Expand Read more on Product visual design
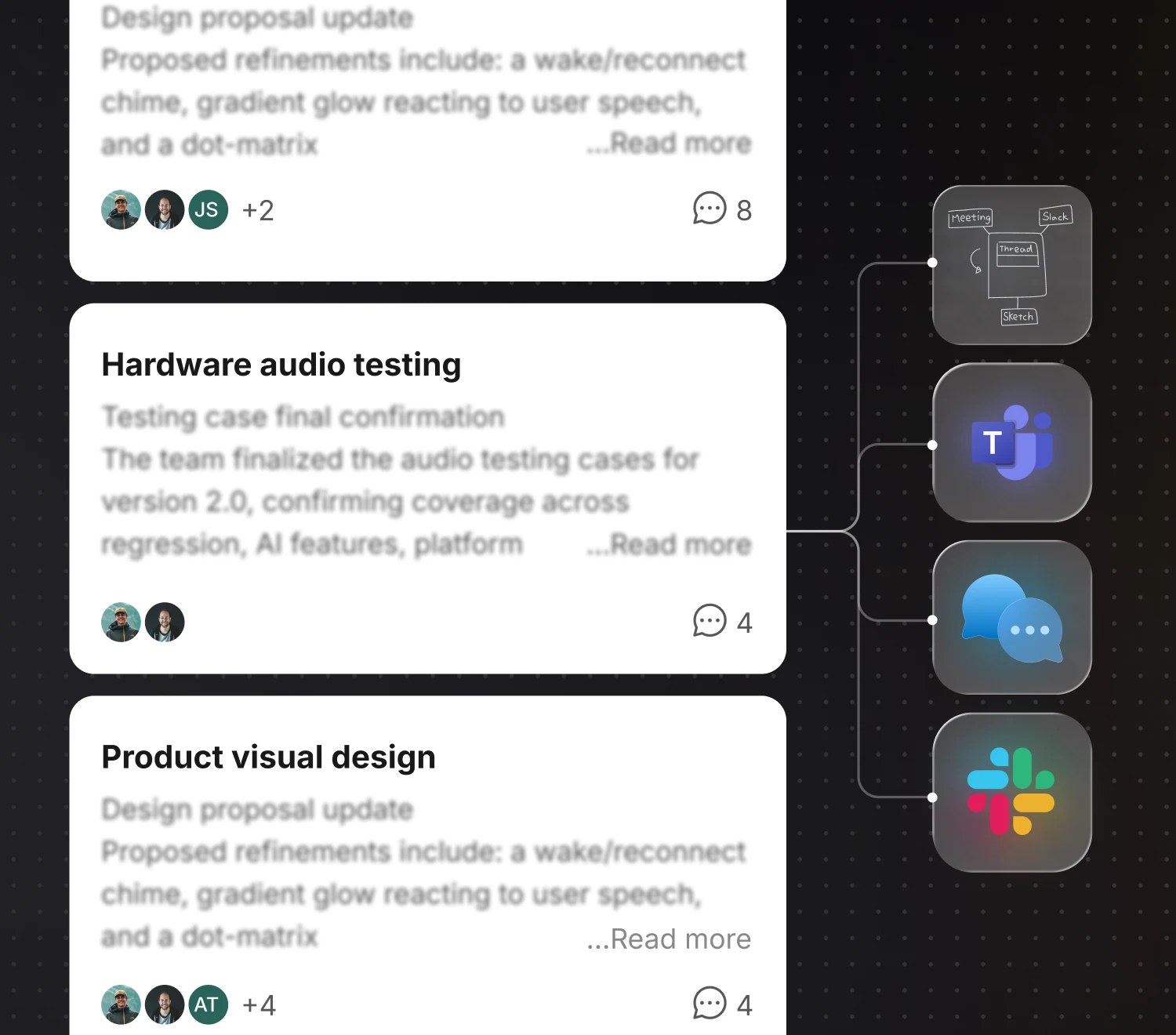The image size is (1176, 1035). coord(669,939)
